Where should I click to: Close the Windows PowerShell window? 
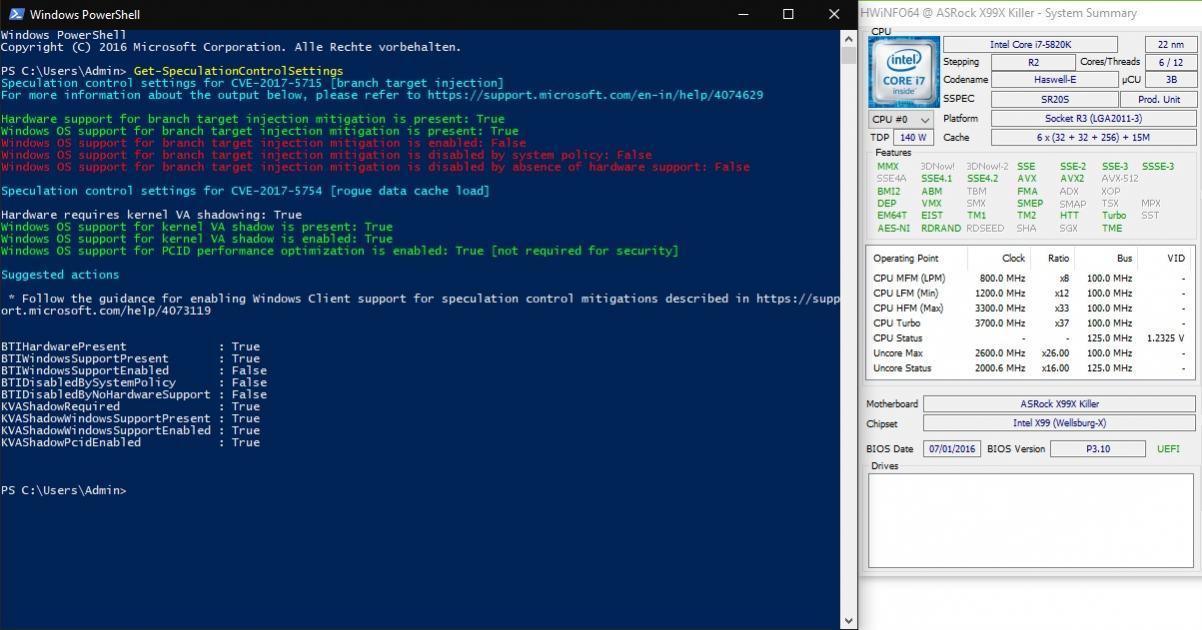835,14
